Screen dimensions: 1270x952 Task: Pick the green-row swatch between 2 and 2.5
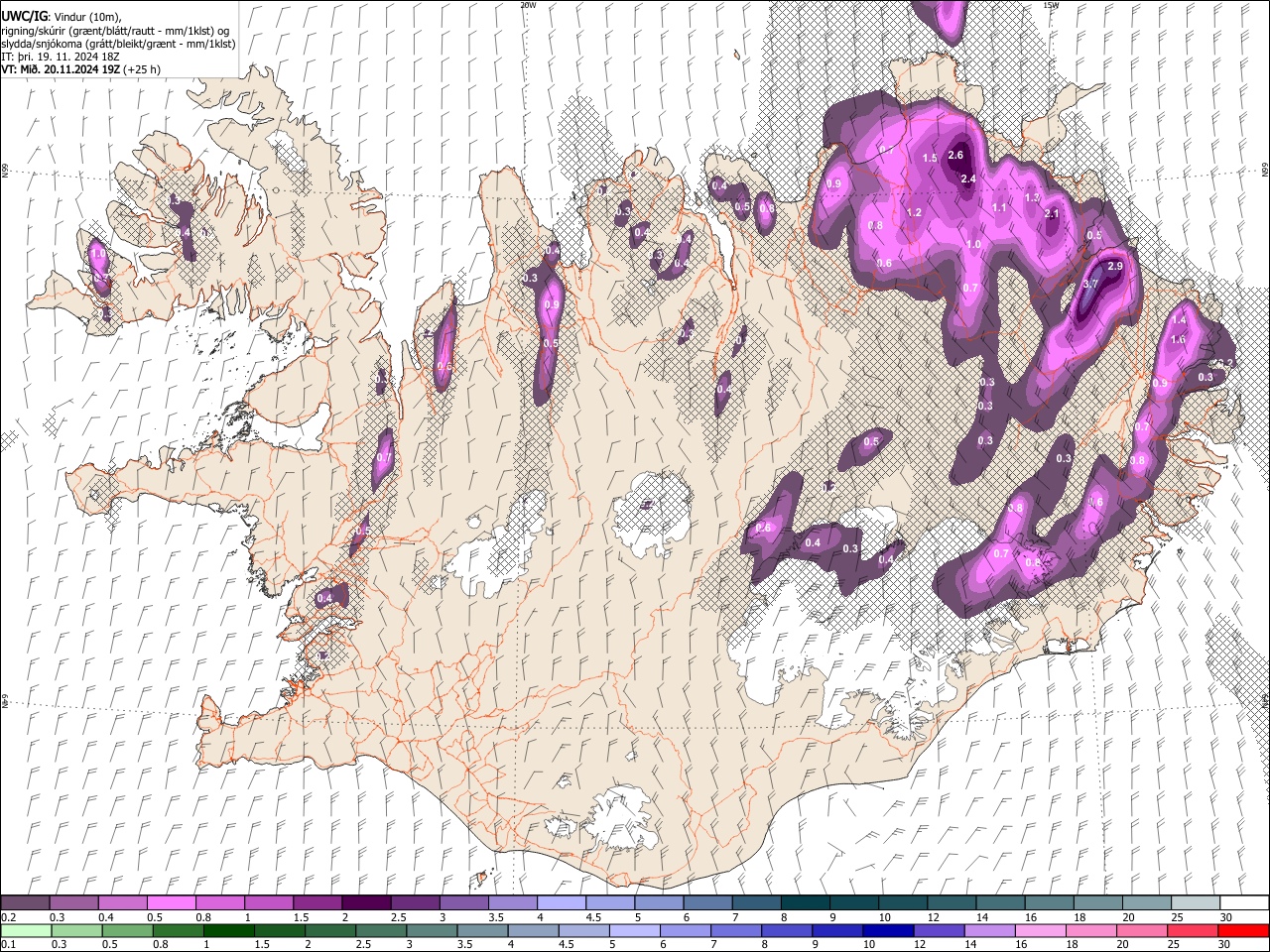pyautogui.click(x=330, y=931)
